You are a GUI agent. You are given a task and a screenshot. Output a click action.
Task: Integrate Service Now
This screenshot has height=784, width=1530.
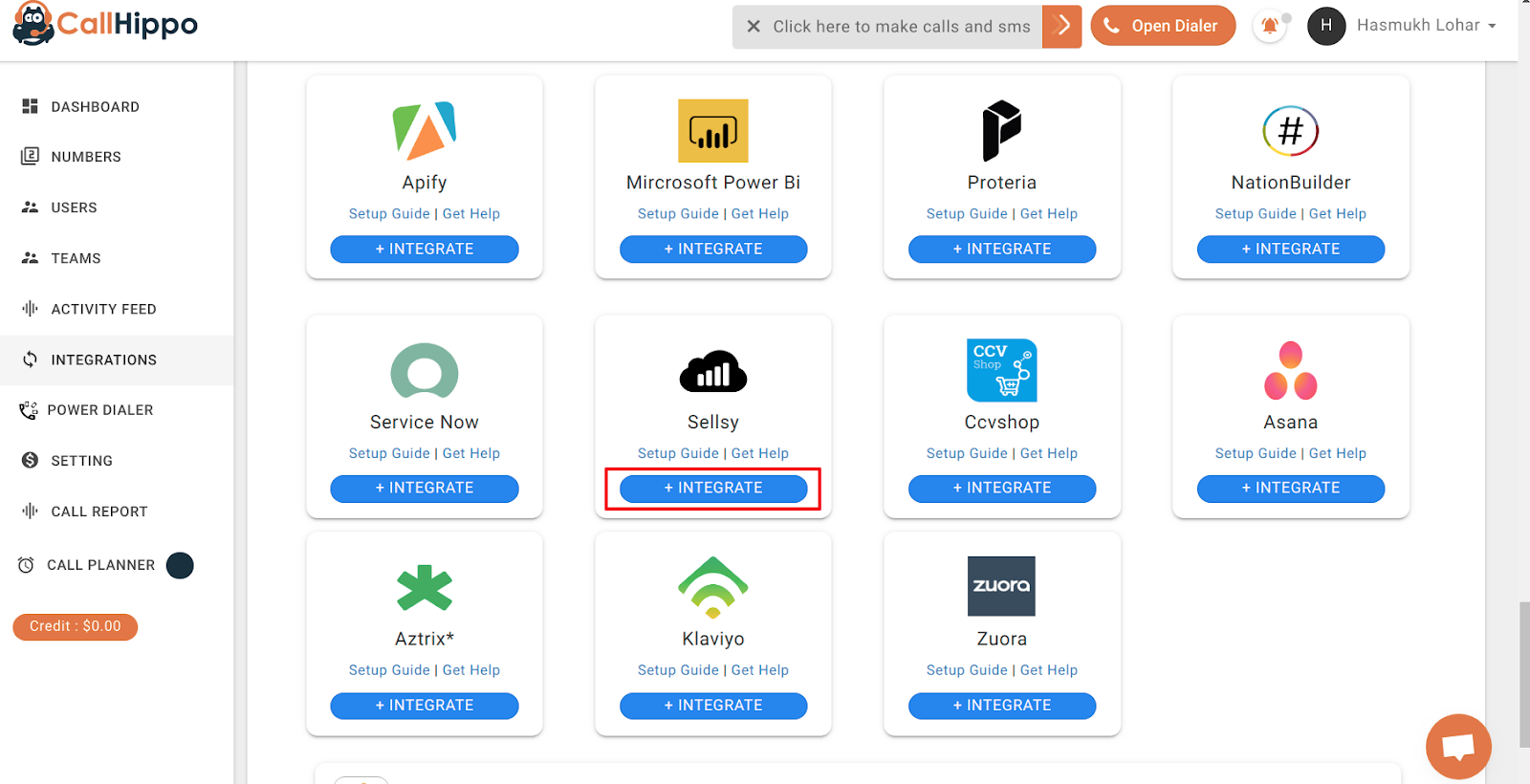point(425,489)
